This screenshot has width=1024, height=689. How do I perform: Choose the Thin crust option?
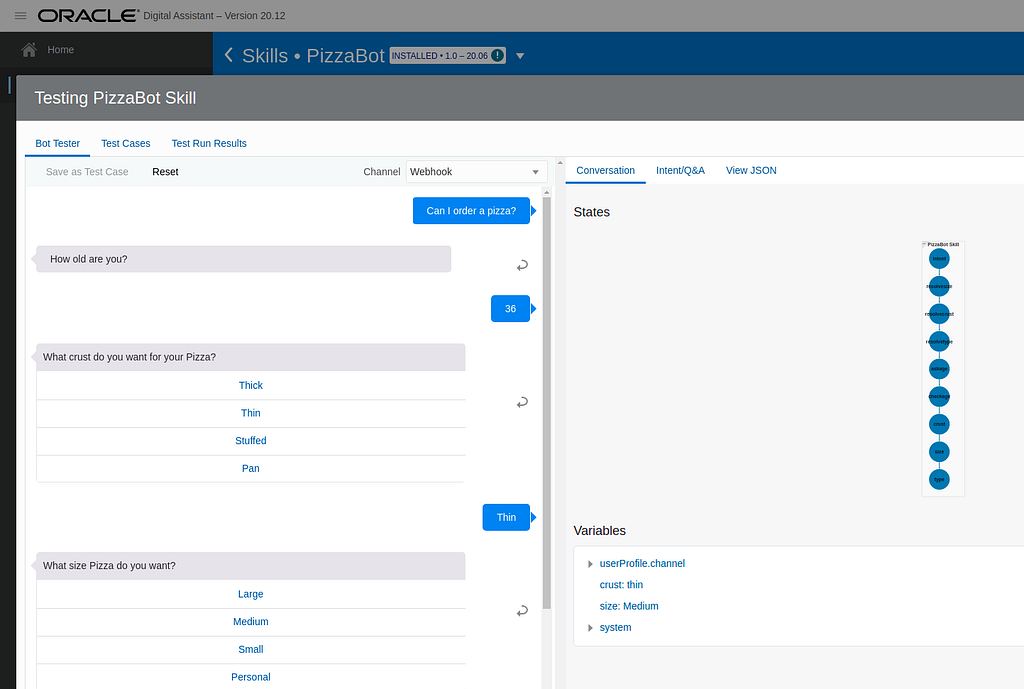click(x=251, y=413)
